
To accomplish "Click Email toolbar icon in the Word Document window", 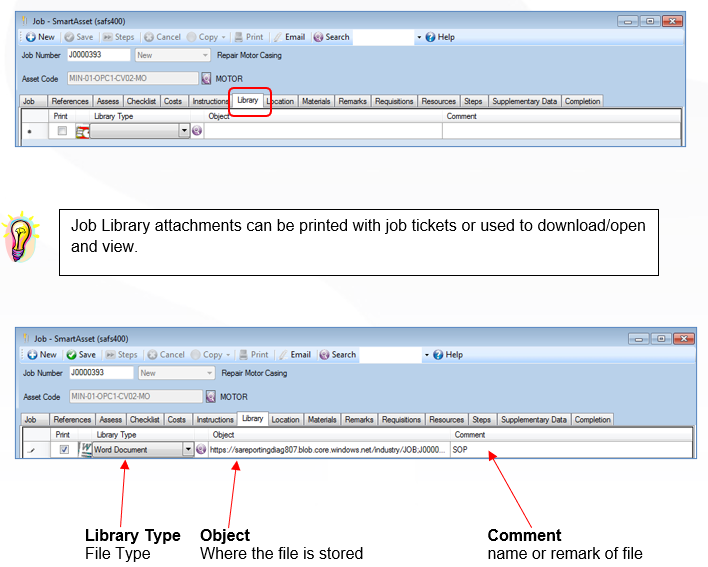I will click(x=283, y=355).
